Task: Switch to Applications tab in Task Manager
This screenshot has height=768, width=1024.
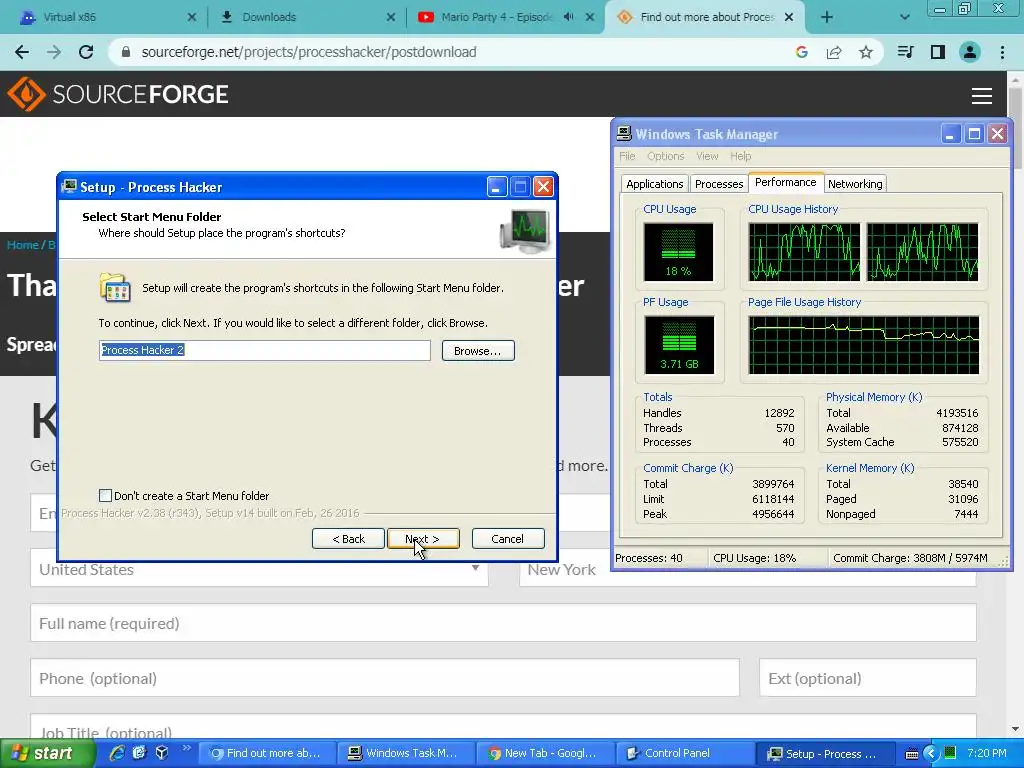Action: (654, 184)
